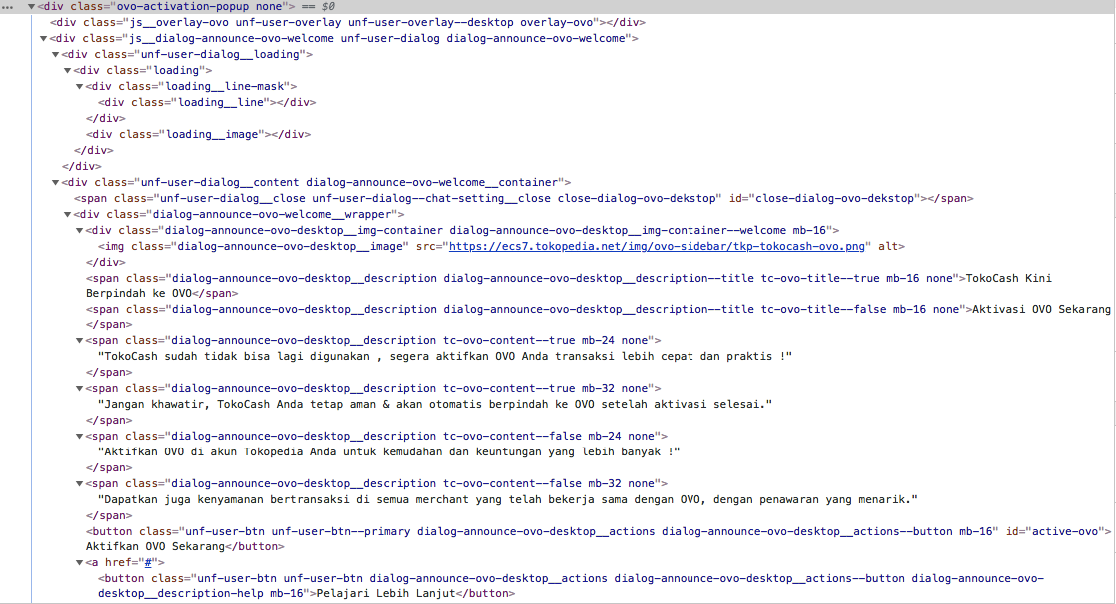
Task: Collapse the tc-ovo-content--true mb-32 span
Action: pyautogui.click(x=80, y=389)
